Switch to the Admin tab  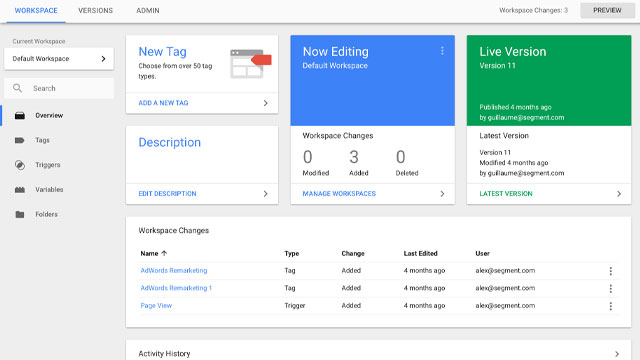148,11
